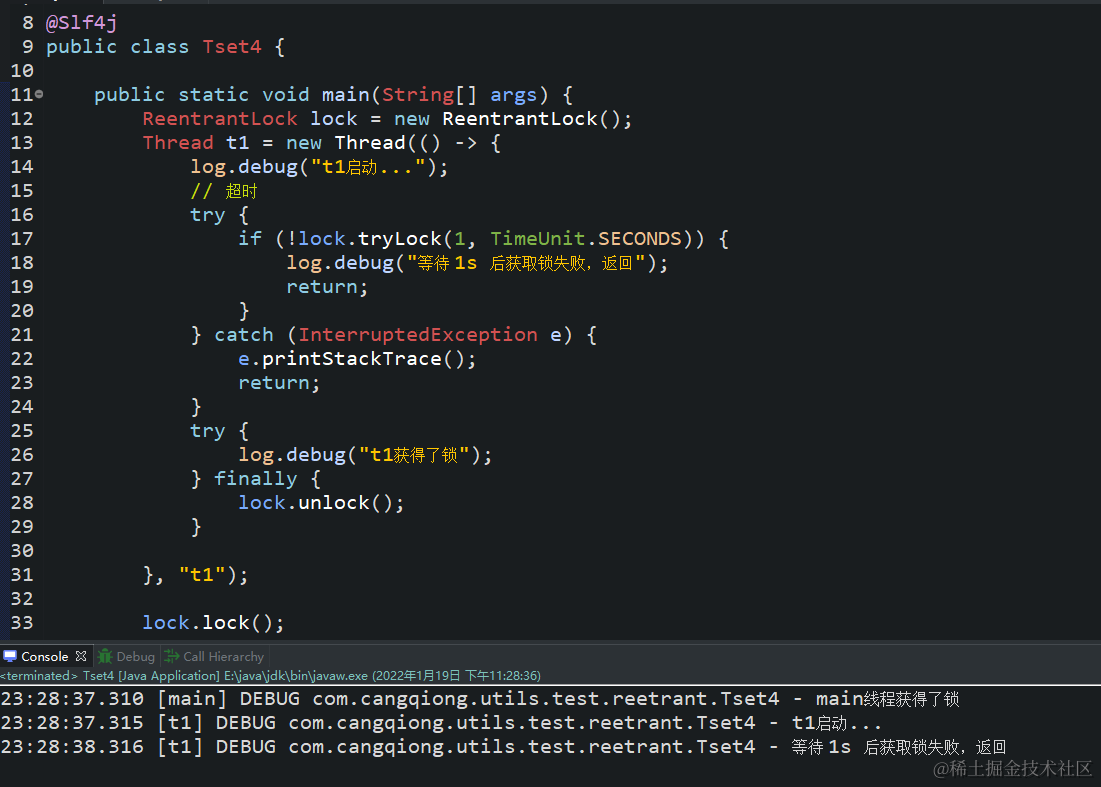Click the finally keyword on line 27
This screenshot has height=787, width=1101.
click(255, 479)
